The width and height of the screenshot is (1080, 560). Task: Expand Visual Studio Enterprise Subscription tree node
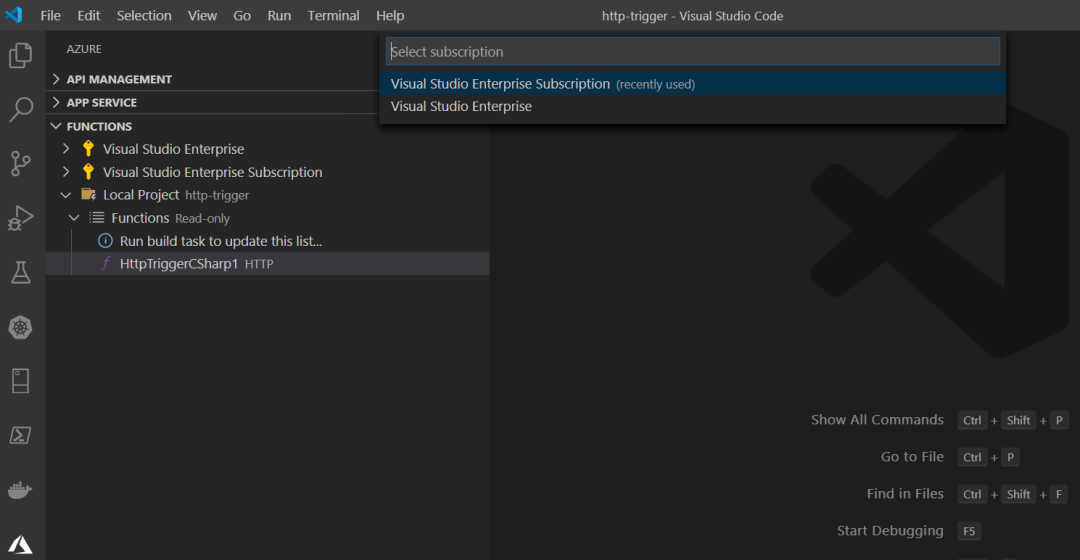[66, 172]
